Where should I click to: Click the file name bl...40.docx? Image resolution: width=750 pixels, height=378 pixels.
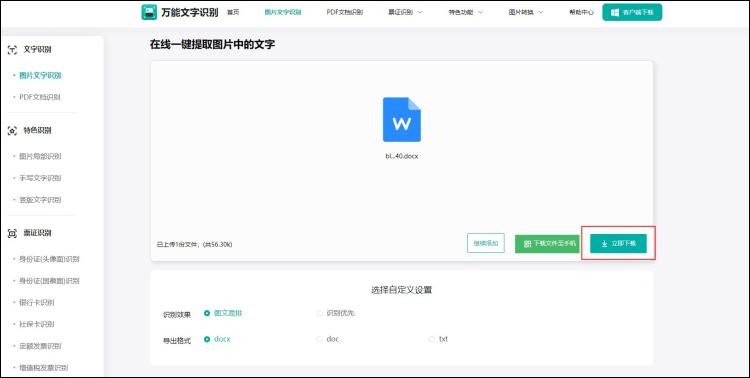tap(402, 156)
